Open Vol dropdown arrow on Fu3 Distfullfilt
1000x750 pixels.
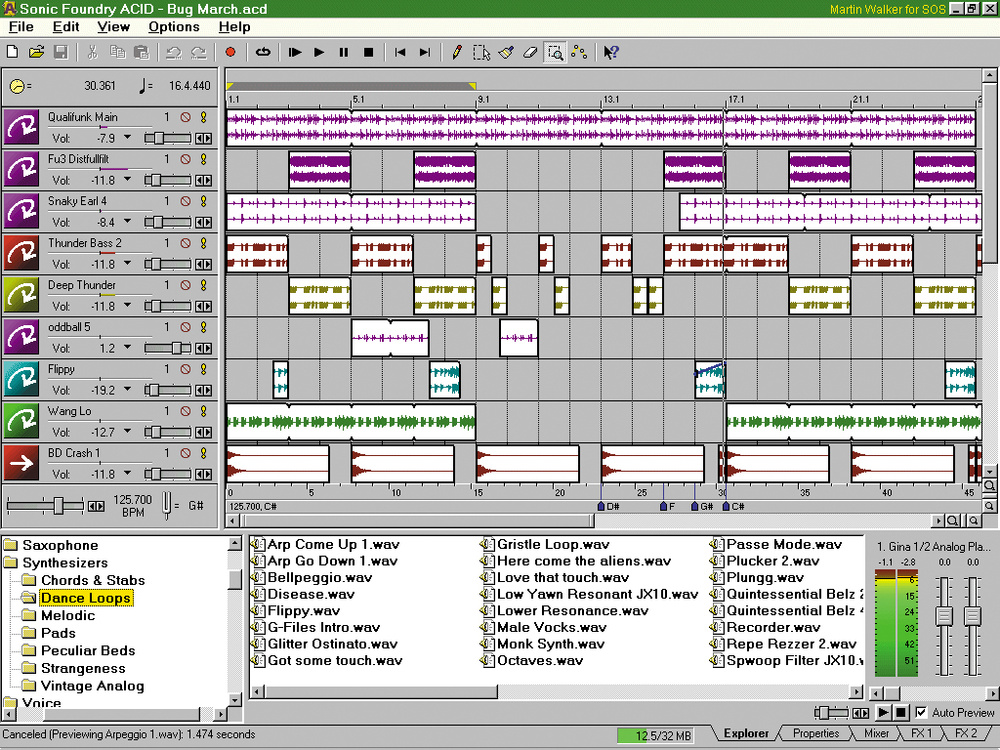tap(128, 180)
